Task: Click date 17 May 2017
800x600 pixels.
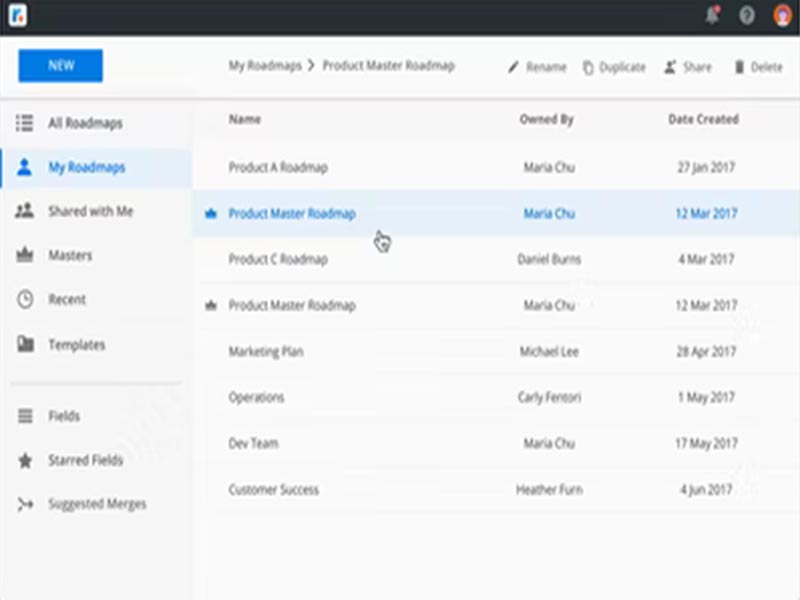Action: tap(706, 443)
